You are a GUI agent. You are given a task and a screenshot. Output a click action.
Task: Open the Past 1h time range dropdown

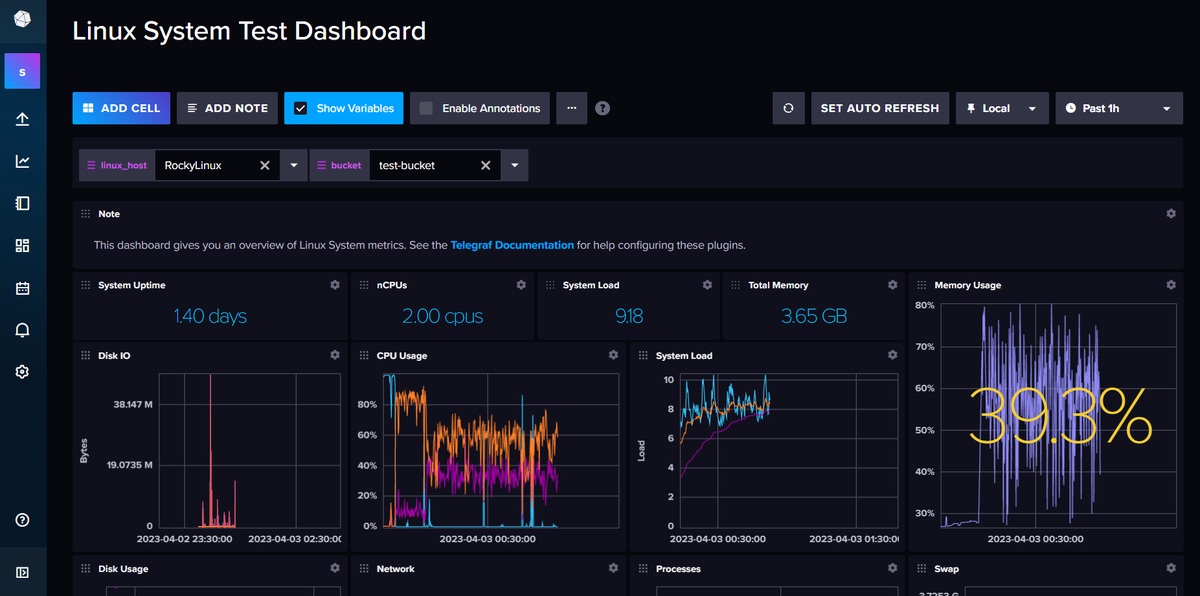coord(1118,108)
